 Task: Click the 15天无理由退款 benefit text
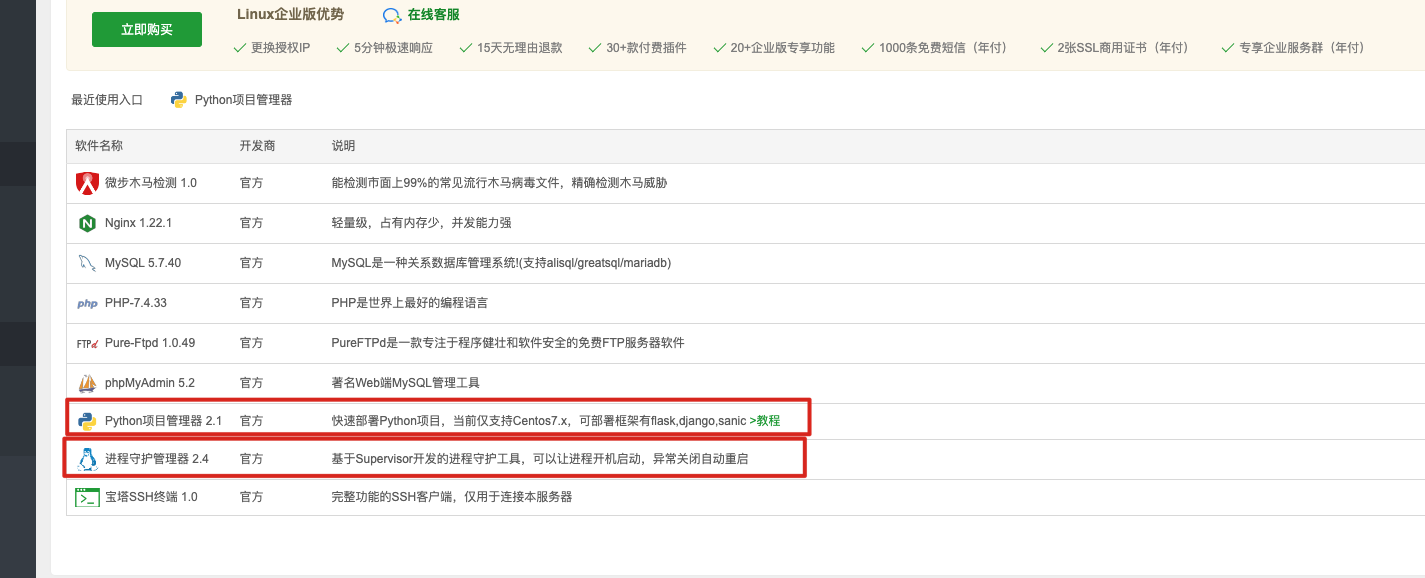[x=519, y=48]
